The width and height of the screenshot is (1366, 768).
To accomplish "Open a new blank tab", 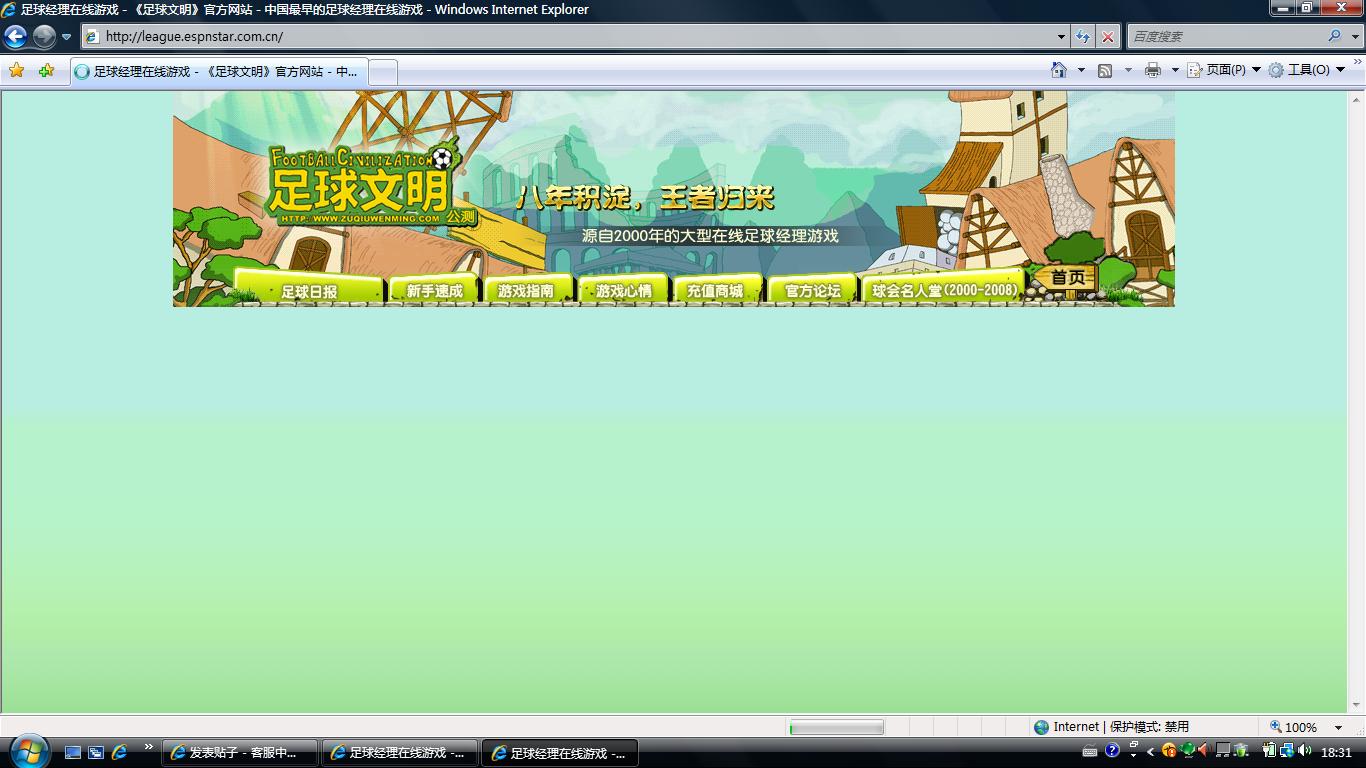I will pyautogui.click(x=383, y=72).
